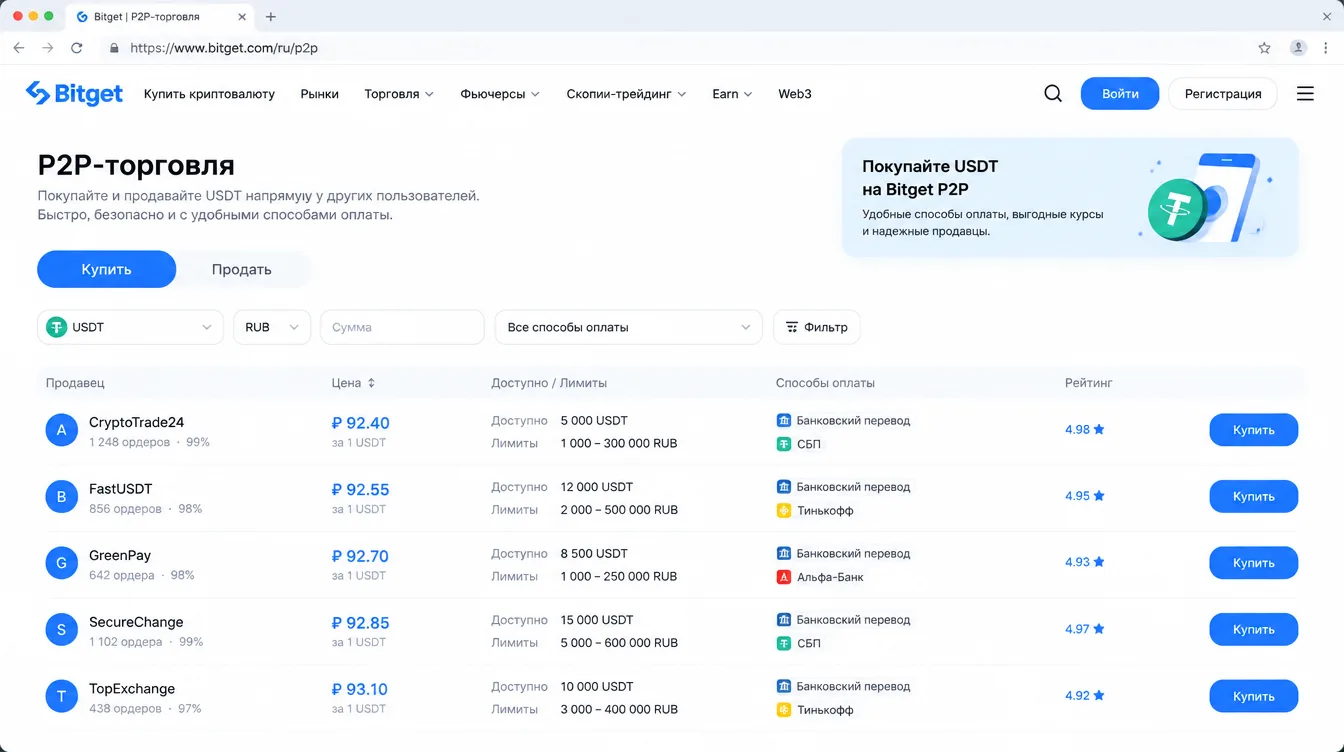The image size is (1344, 752).
Task: Expand the Фьючерсы menu
Action: point(500,94)
